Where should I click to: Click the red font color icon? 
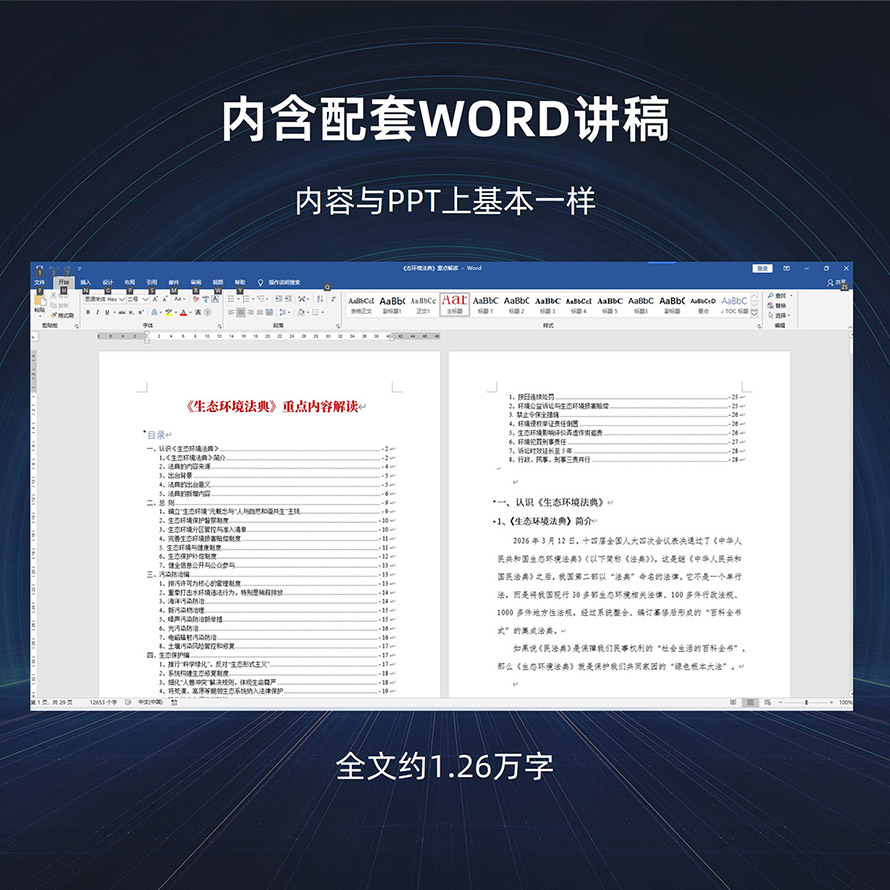(x=183, y=312)
